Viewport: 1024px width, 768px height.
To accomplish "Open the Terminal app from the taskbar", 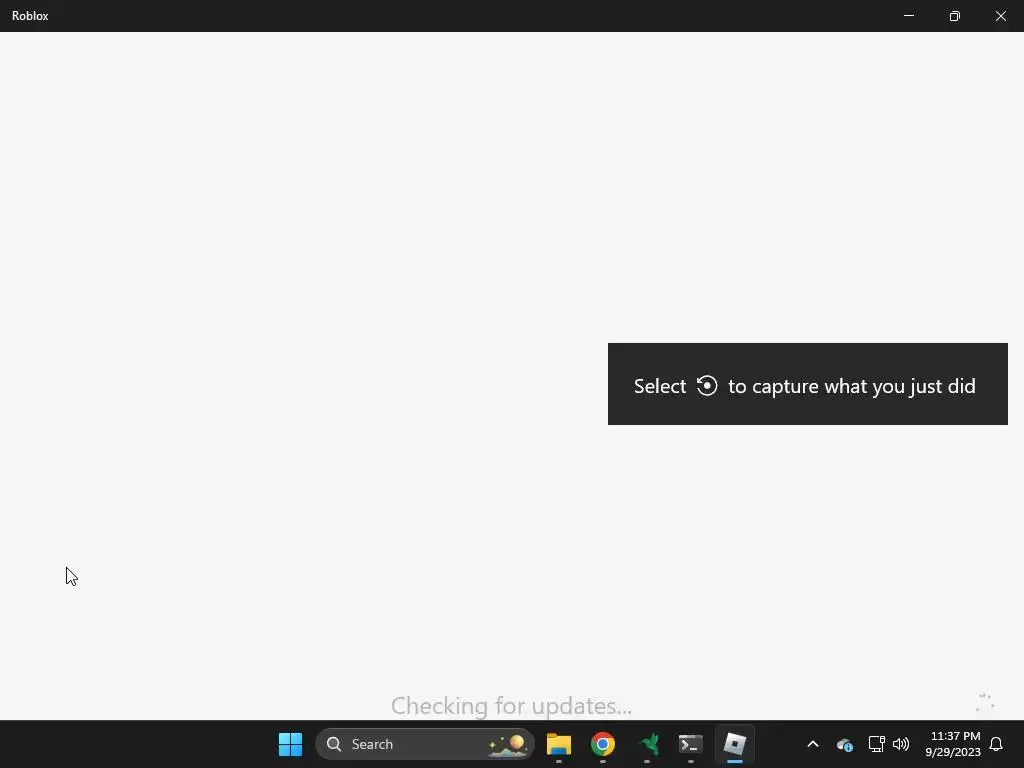I will [x=691, y=744].
